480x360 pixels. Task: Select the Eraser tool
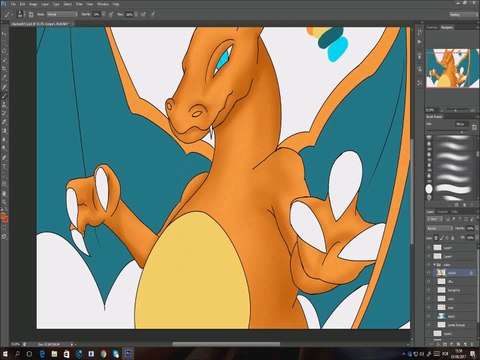click(x=4, y=122)
